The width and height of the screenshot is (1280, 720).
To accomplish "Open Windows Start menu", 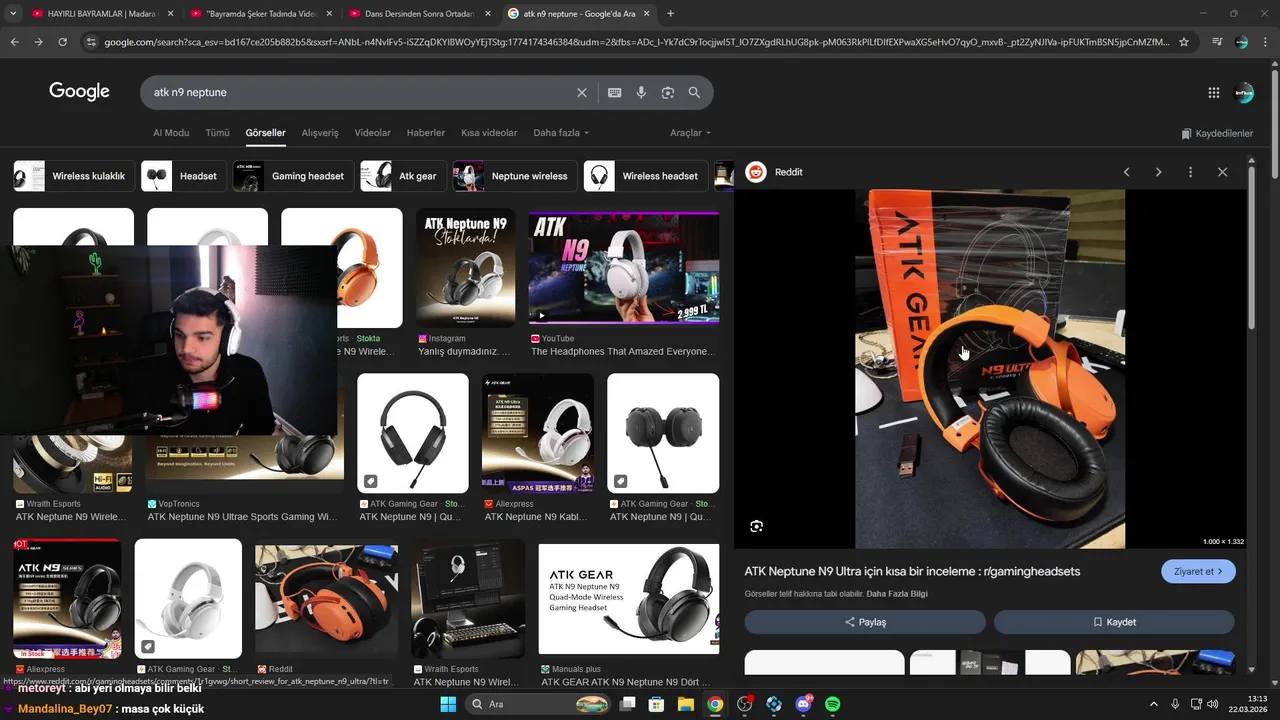I will click(448, 704).
